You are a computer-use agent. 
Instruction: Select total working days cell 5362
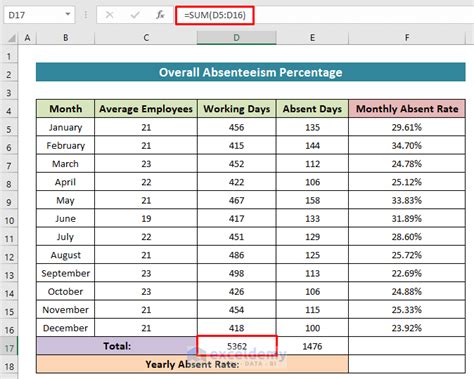click(237, 346)
